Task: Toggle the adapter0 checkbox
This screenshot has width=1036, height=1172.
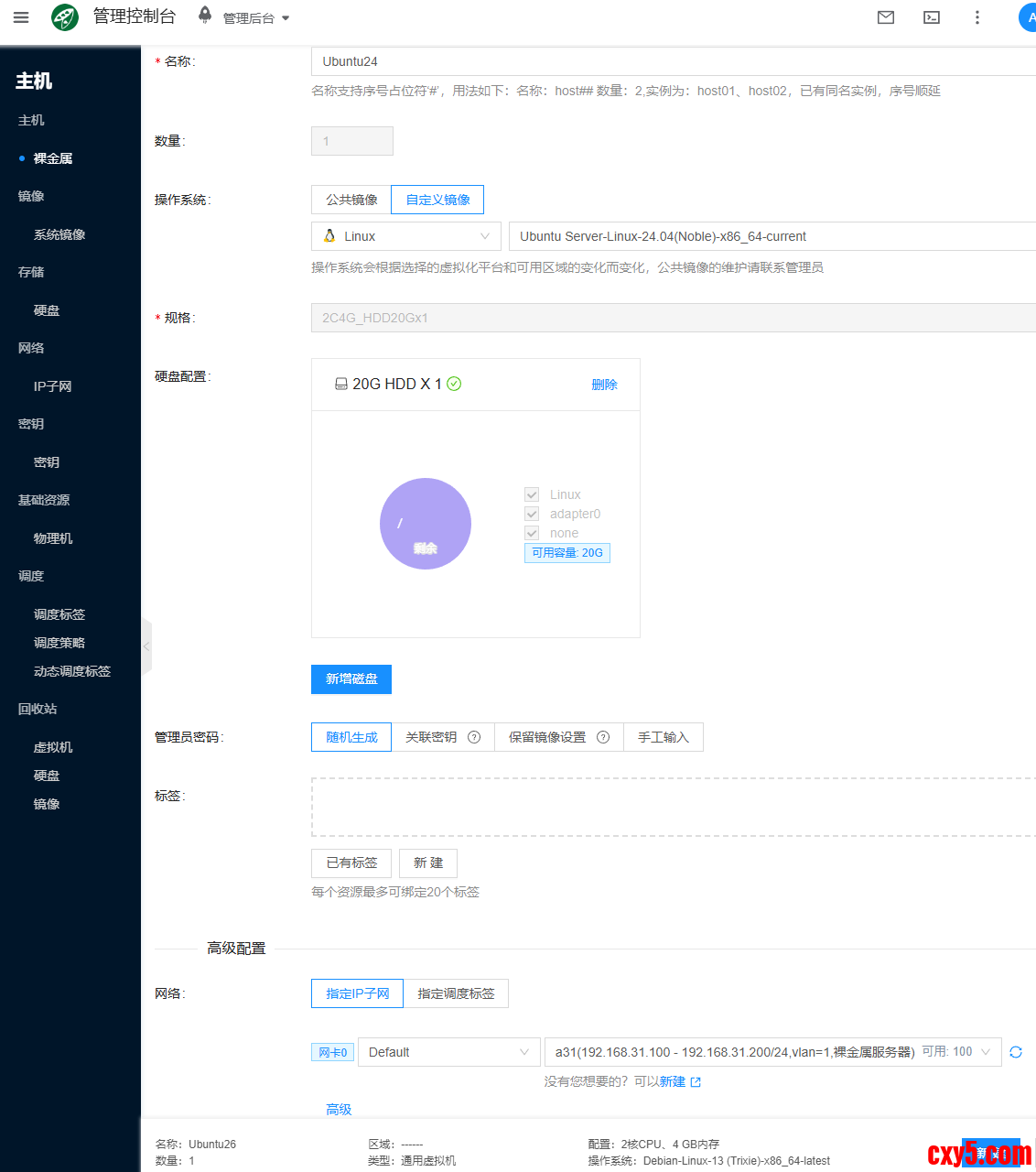Action: [x=532, y=514]
